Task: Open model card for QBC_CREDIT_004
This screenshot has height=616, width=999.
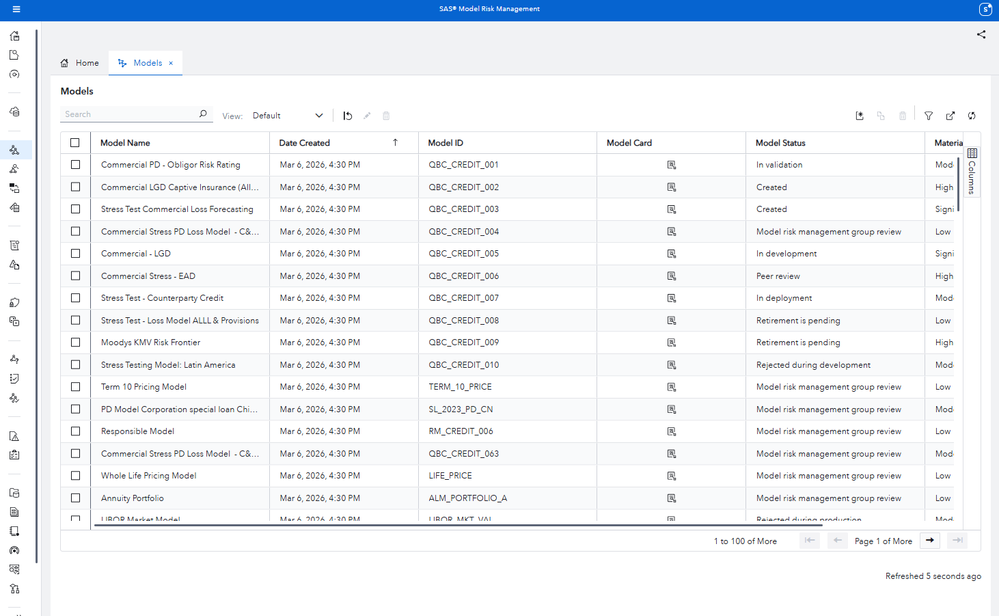Action: coord(671,232)
